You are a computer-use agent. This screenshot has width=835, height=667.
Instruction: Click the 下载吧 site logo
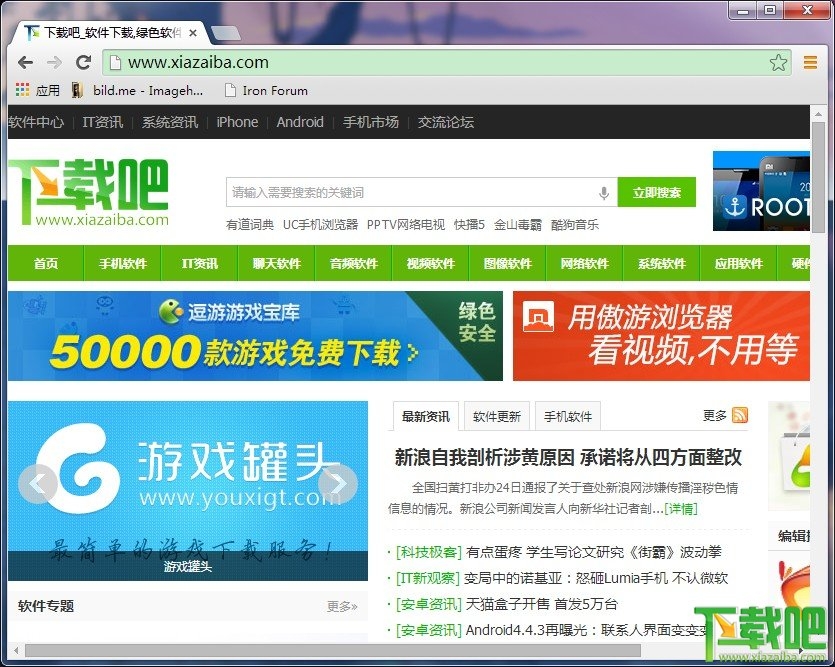click(88, 193)
